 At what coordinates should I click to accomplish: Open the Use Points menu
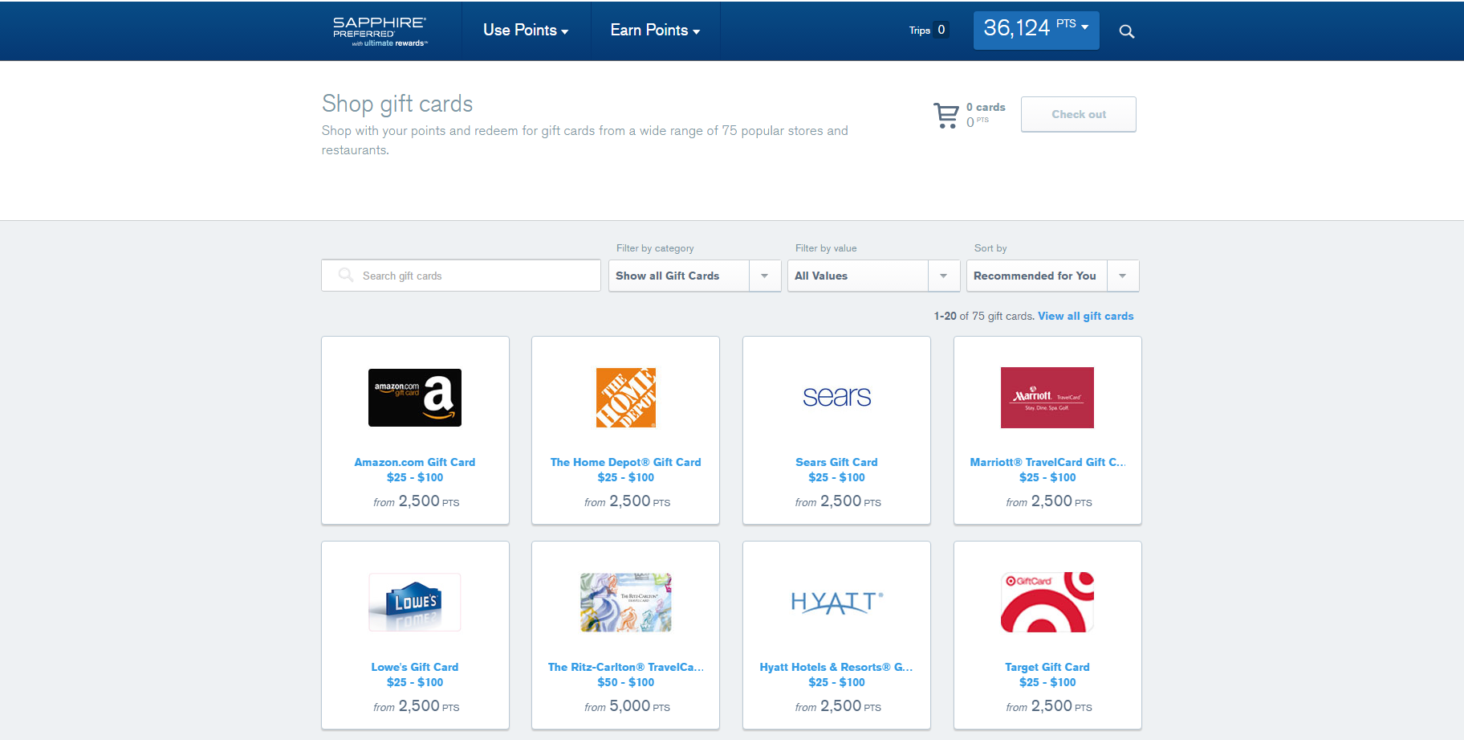[526, 31]
